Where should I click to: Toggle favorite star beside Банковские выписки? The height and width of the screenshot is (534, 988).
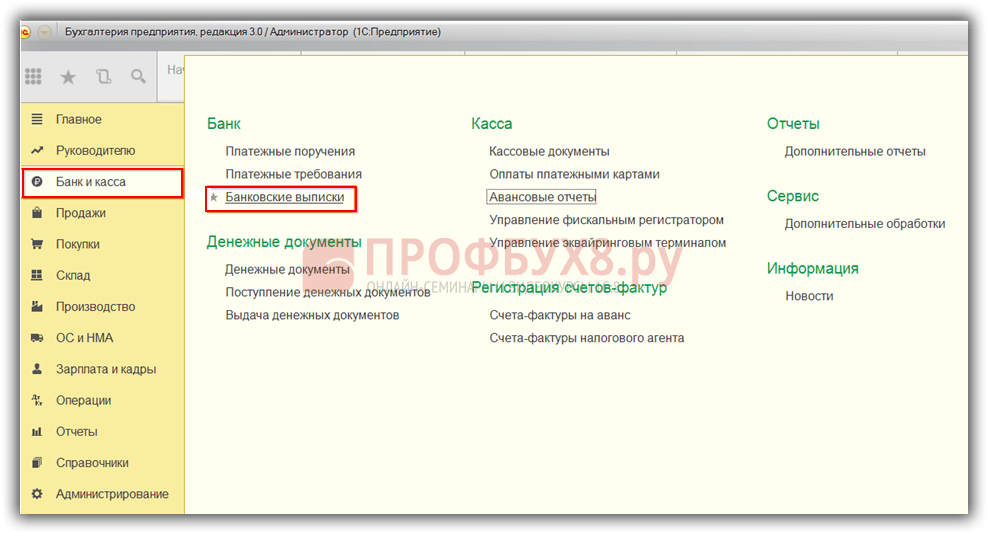[214, 197]
